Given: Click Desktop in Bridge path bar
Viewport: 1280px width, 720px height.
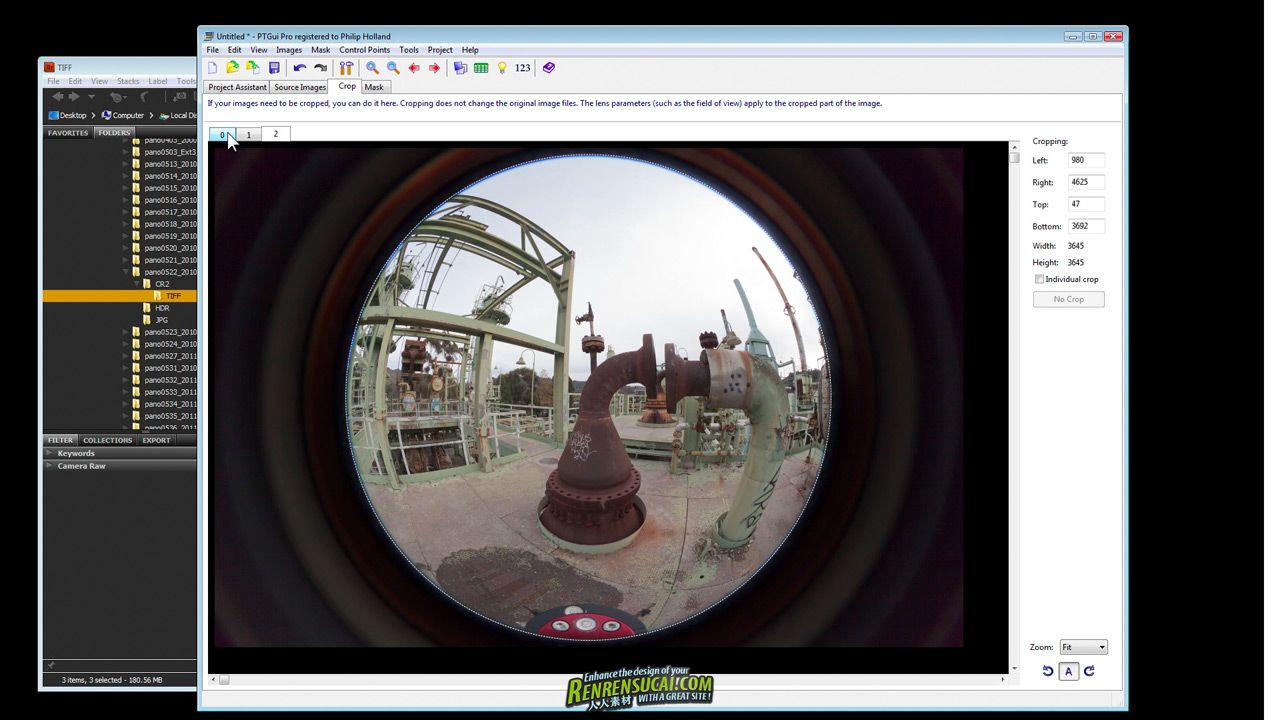Looking at the screenshot, I should pyautogui.click(x=67, y=115).
